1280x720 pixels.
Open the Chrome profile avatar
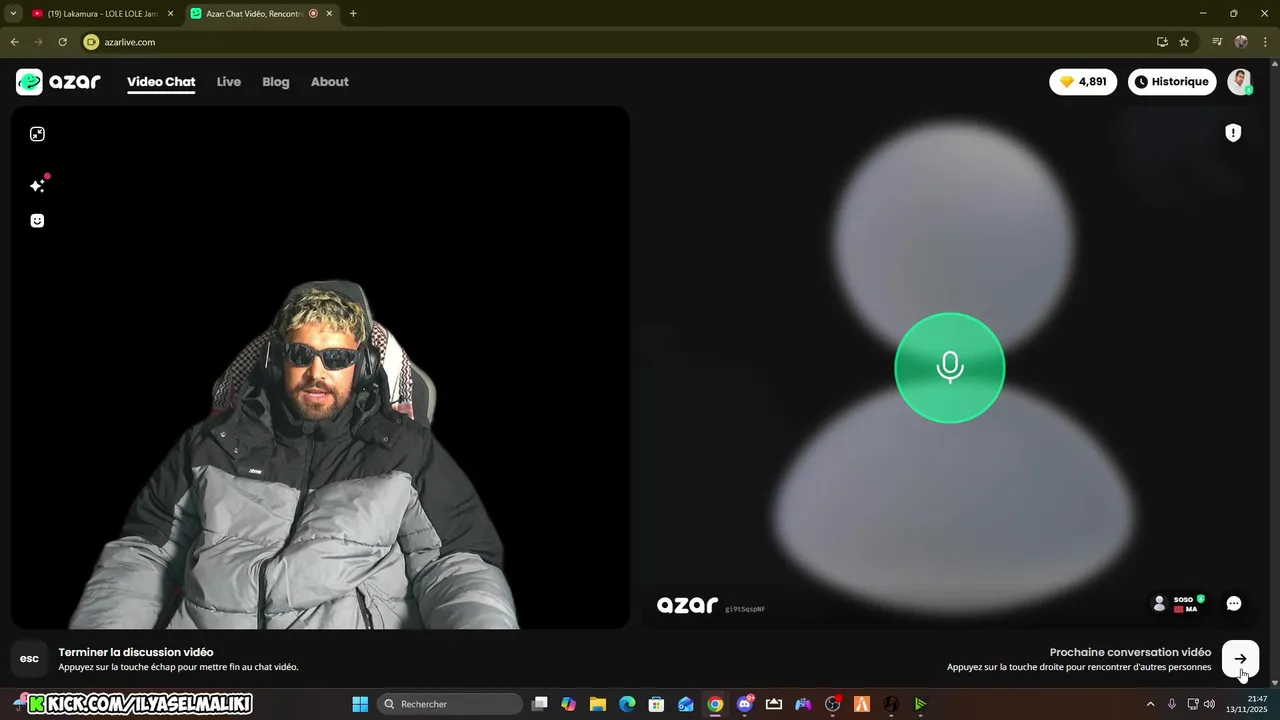(1241, 42)
